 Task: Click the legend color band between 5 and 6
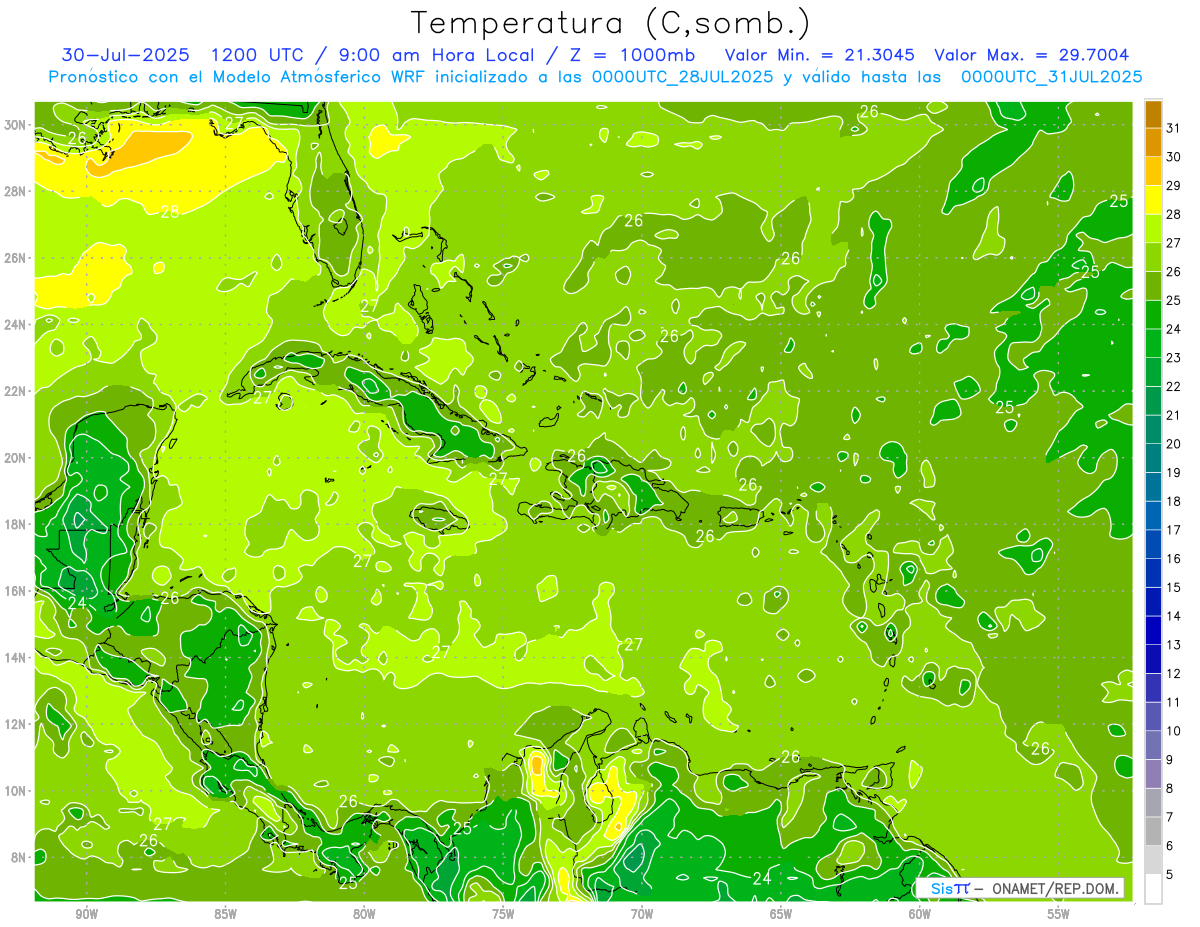pyautogui.click(x=1153, y=860)
